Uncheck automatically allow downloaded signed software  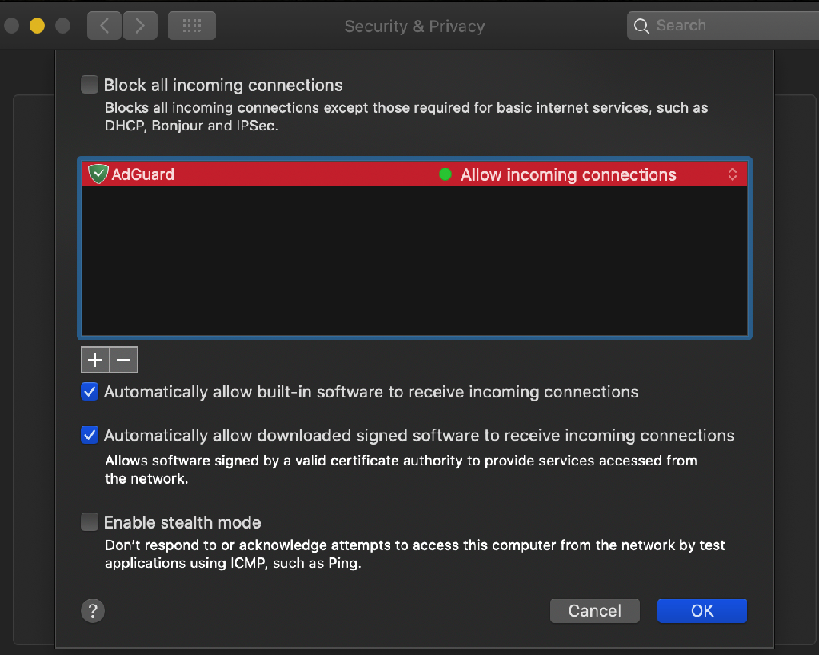[89, 435]
